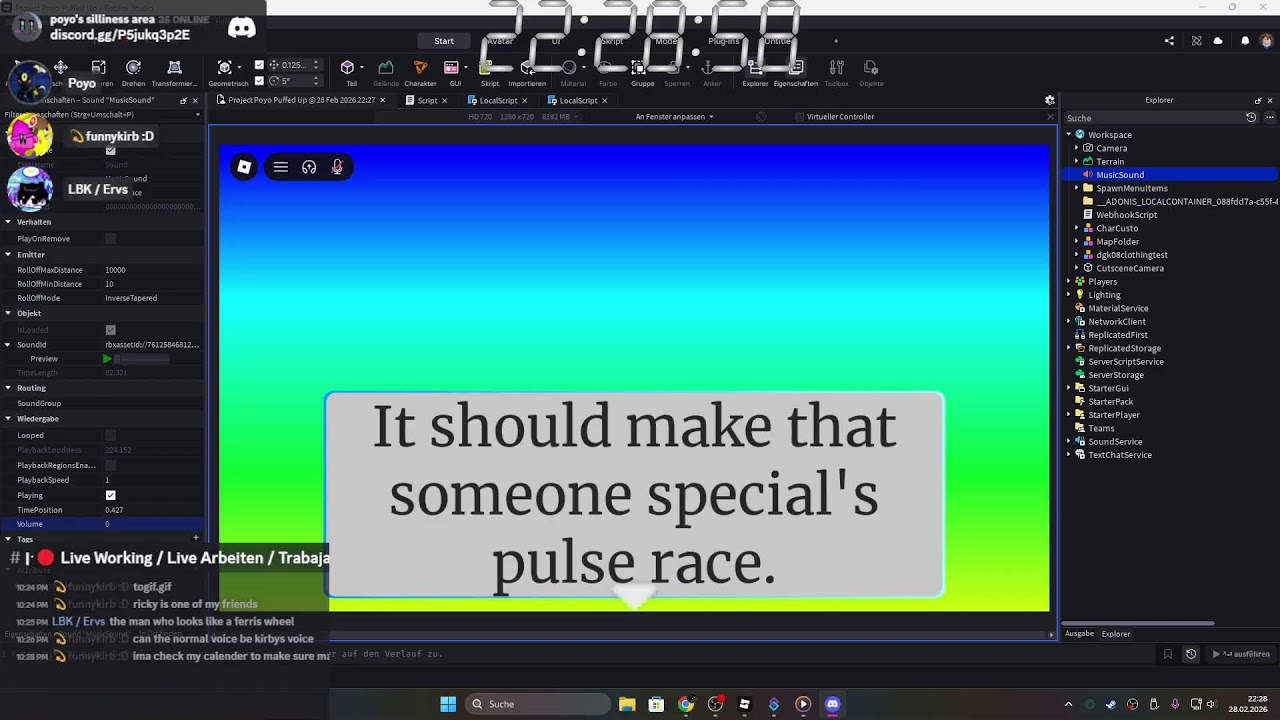
Task: Add a tag with the plus button
Action: [196, 538]
